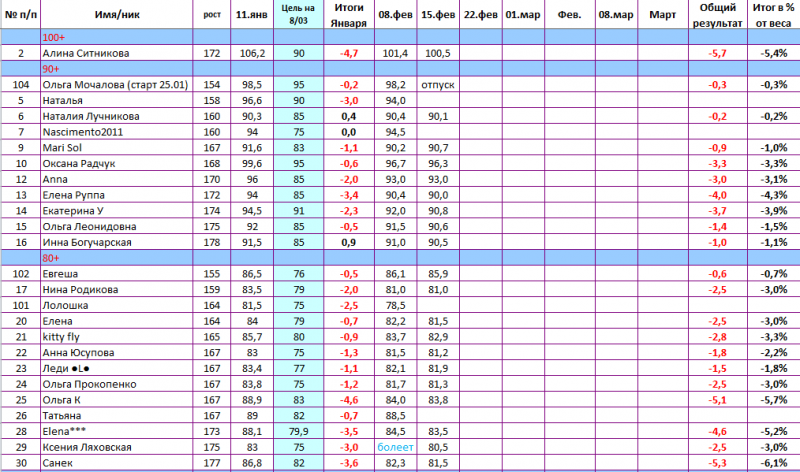Select the № п/п column header

(x=19, y=16)
